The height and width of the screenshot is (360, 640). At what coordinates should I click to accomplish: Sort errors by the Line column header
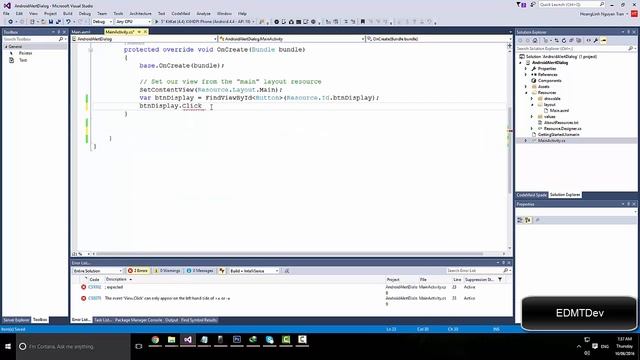point(457,280)
